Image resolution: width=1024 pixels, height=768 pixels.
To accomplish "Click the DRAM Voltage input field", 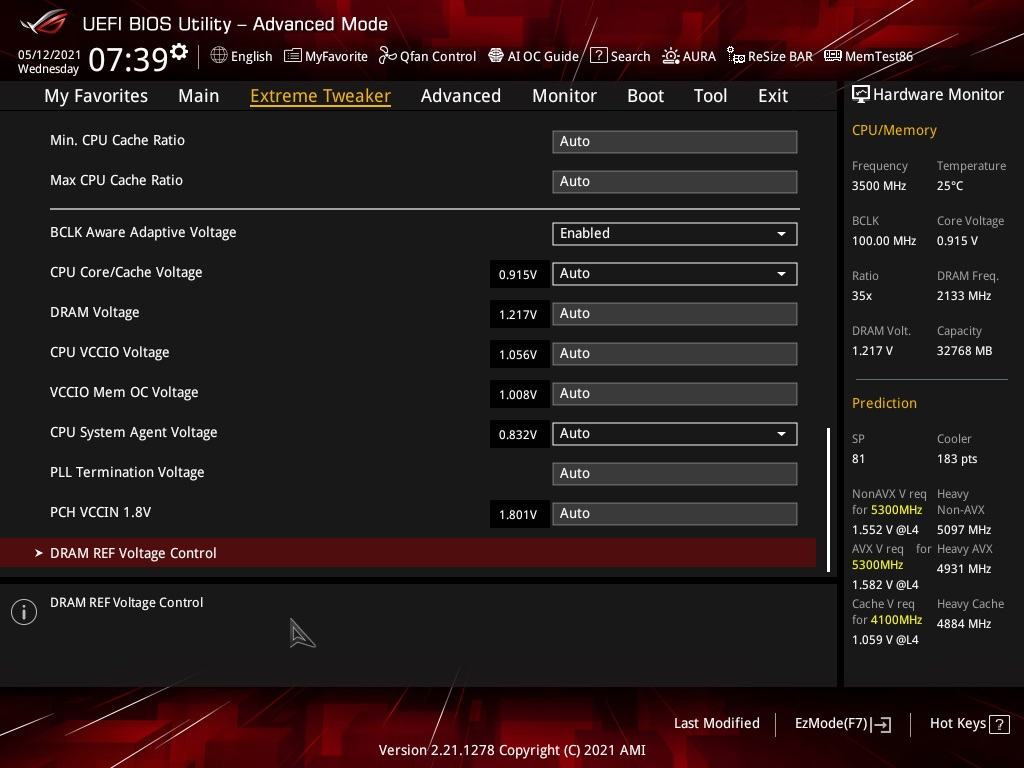I will (675, 313).
